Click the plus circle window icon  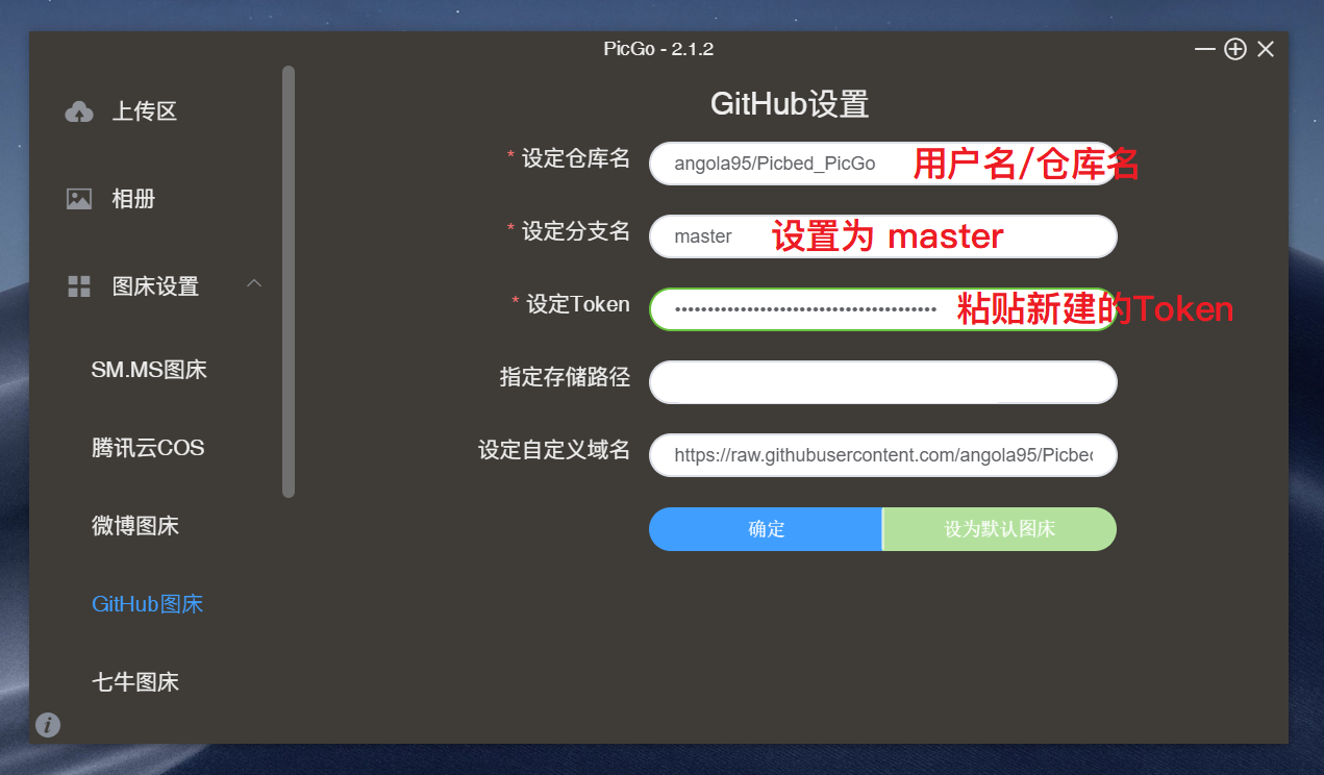pos(1235,49)
